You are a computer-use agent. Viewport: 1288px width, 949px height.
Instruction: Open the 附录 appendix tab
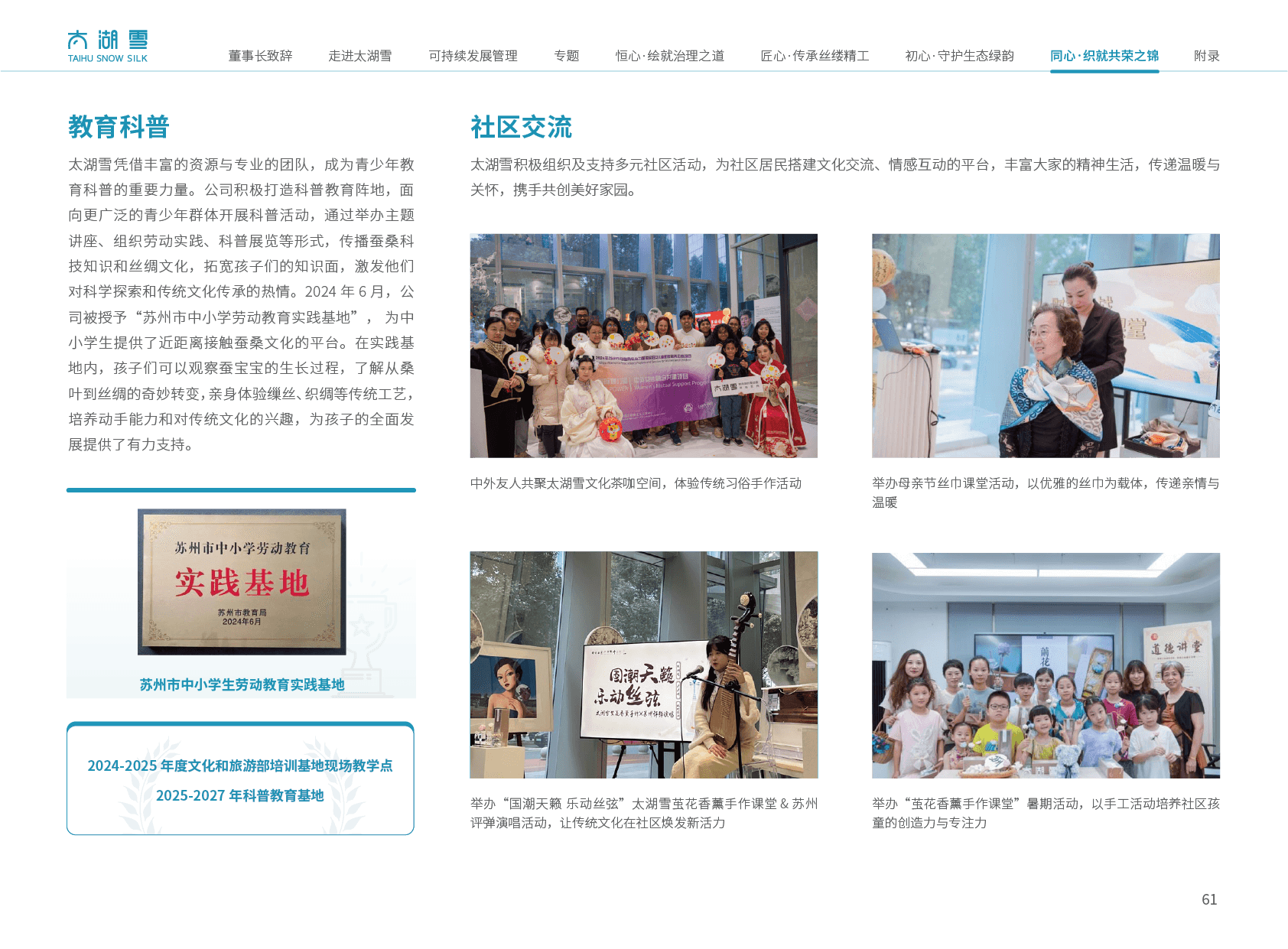(1206, 56)
